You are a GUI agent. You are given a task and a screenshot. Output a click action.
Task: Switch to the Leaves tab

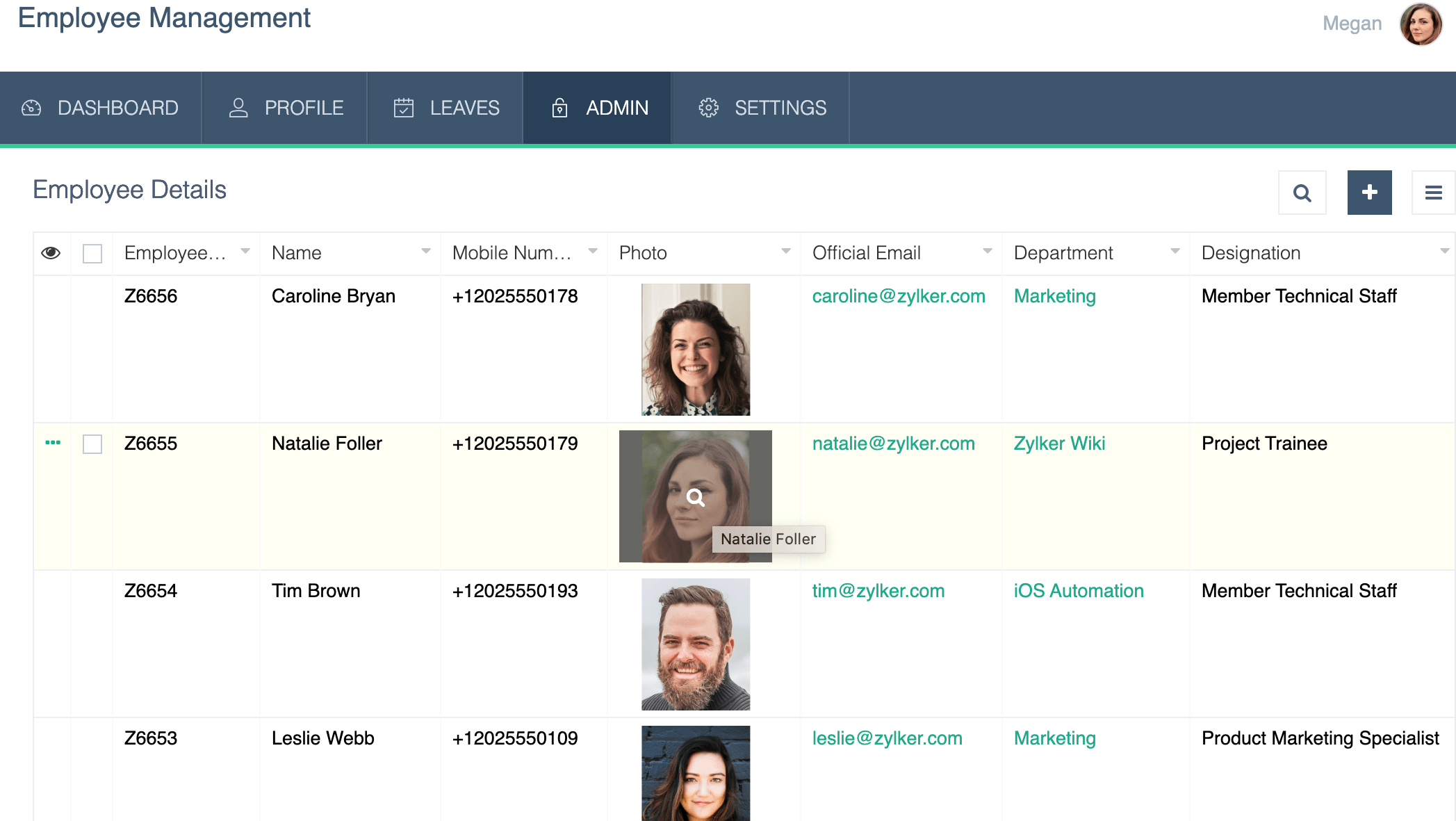[x=445, y=108]
